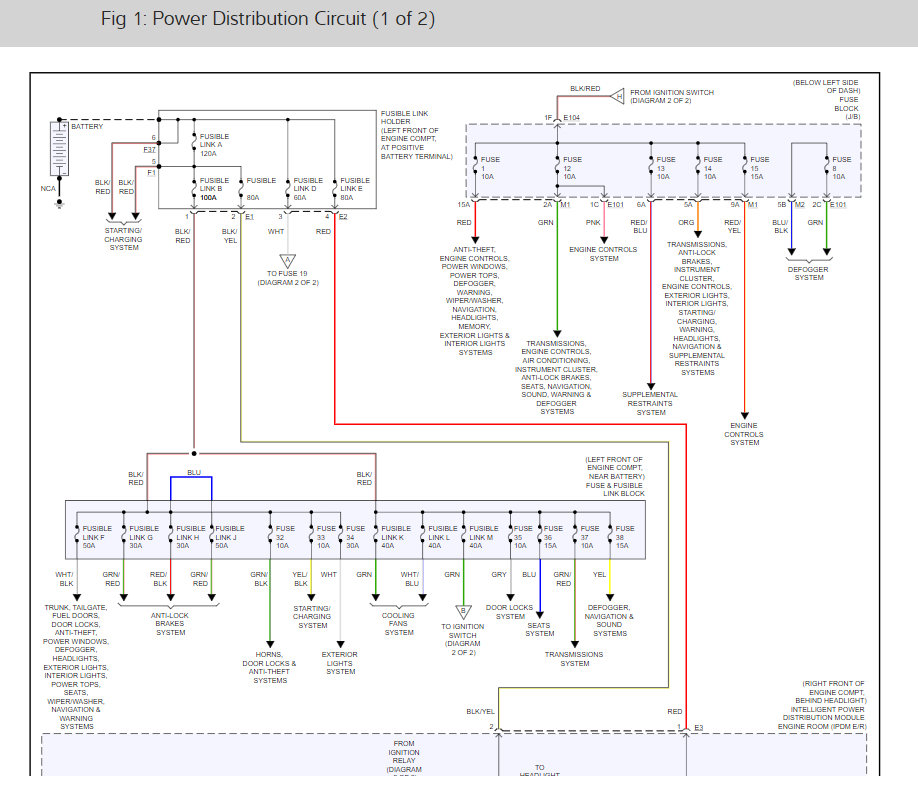Screen dimensions: 918x801
Task: Click the Defogger System label
Action: (809, 273)
